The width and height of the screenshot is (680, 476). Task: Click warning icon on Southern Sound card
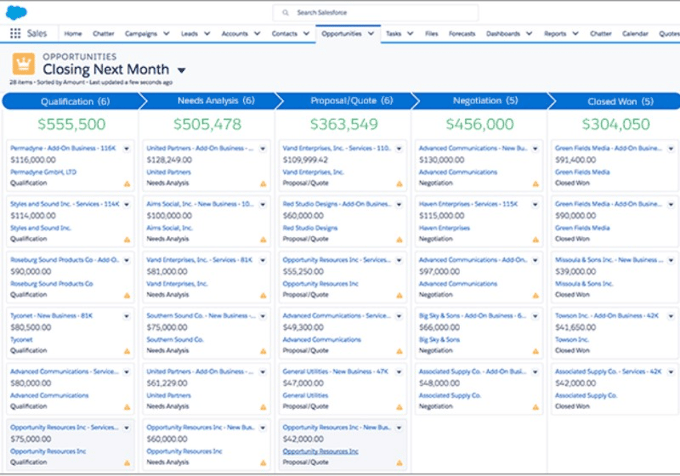click(x=263, y=351)
